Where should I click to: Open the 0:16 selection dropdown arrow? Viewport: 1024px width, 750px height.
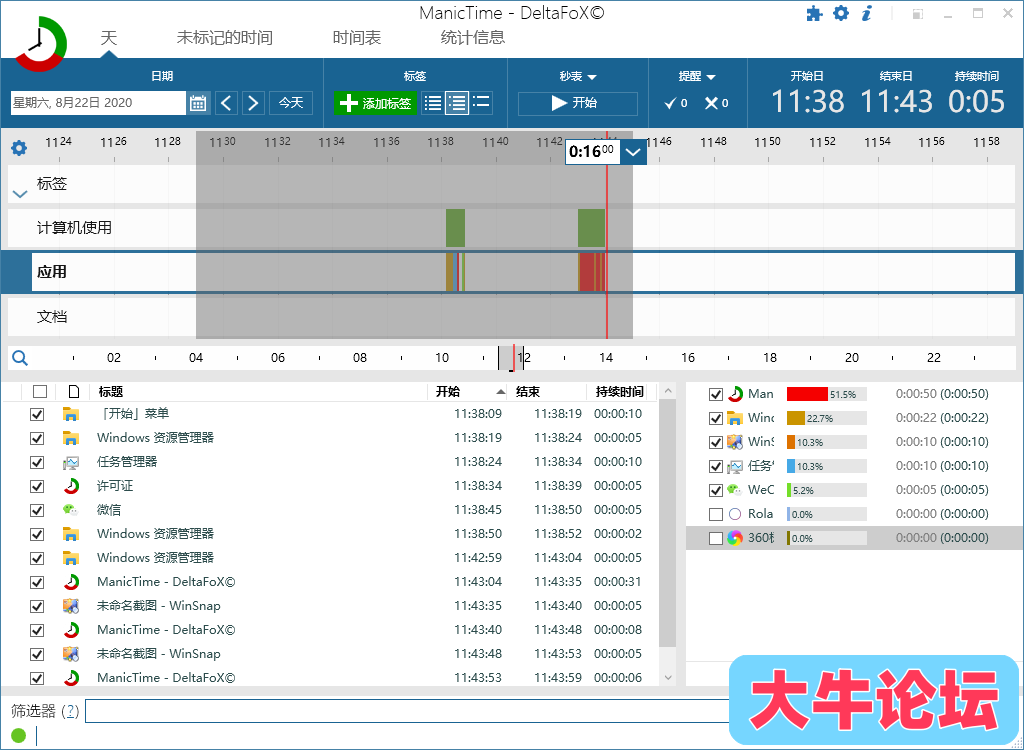633,152
